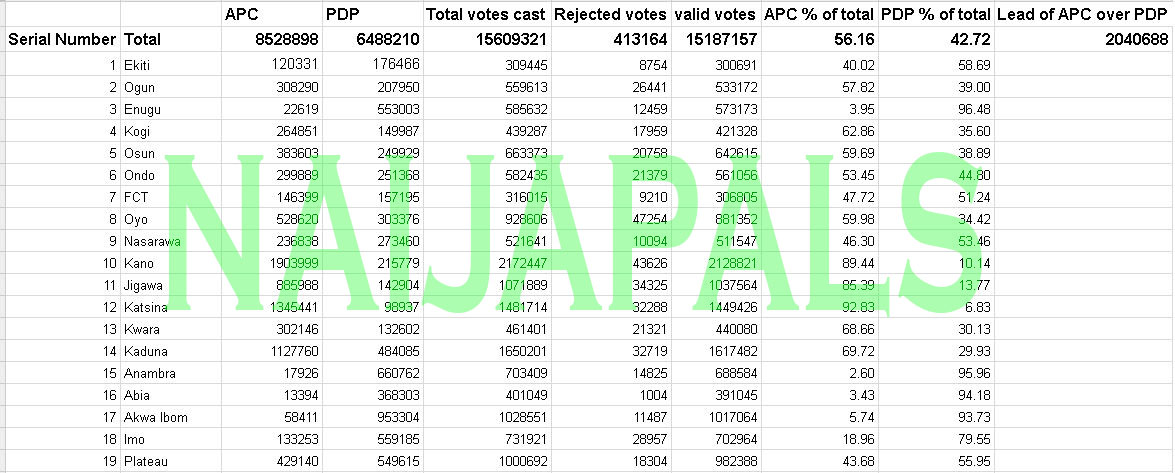Click Plateau valid votes cell 982388
This screenshot has height=473, width=1175.
[716, 461]
